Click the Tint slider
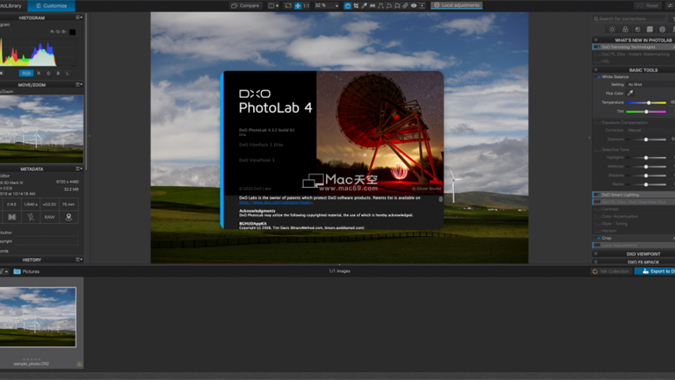The width and height of the screenshot is (675, 380). pos(646,111)
